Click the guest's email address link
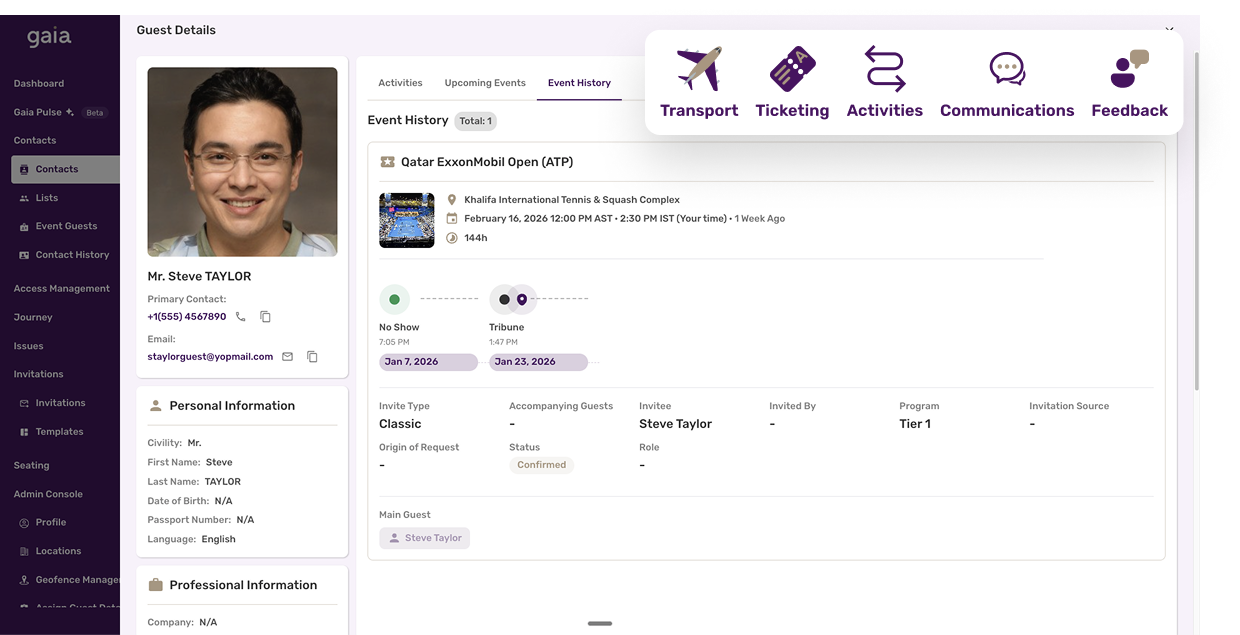Image resolution: width=1240 pixels, height=635 pixels. tap(210, 356)
